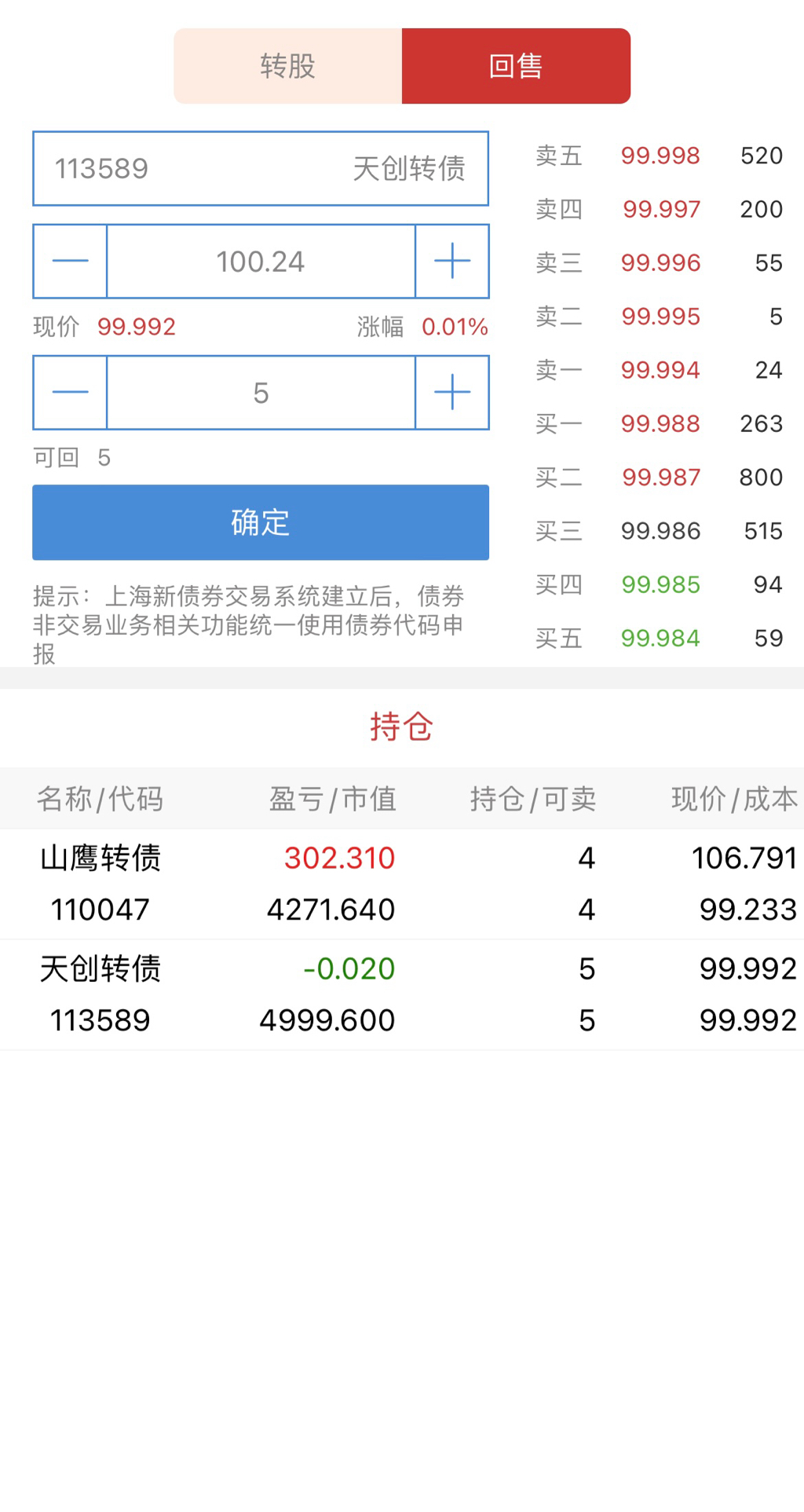804x1512 pixels.
Task: Tap the 山鹰转债 cost 99.233
Action: coord(748,910)
